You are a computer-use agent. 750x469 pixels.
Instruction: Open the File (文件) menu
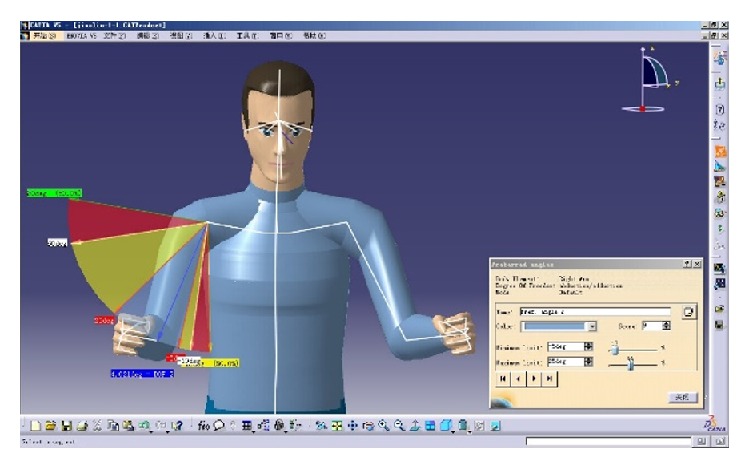[x=115, y=36]
